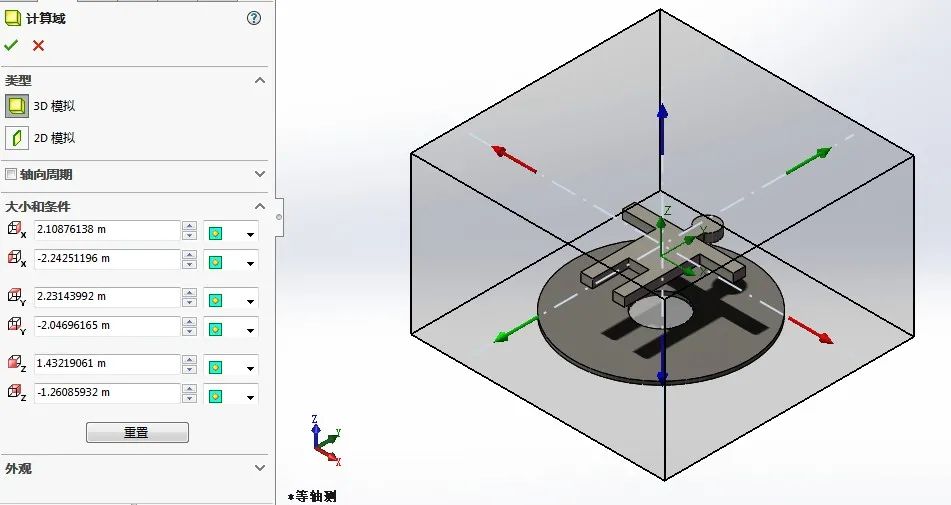Viewport: 951px width, 505px height.
Task: Open help question mark icon
Action: pyautogui.click(x=254, y=18)
